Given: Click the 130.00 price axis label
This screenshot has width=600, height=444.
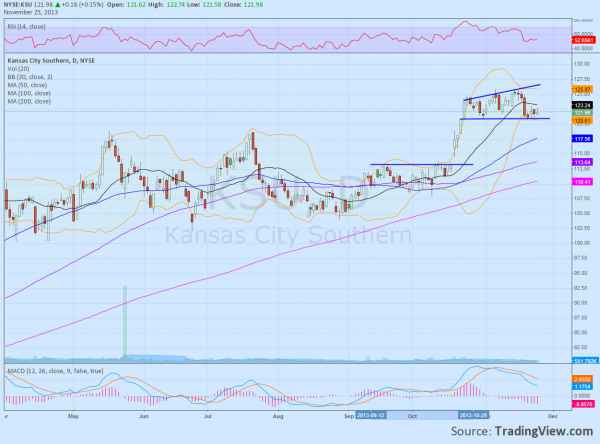Looking at the screenshot, I should click(582, 64).
